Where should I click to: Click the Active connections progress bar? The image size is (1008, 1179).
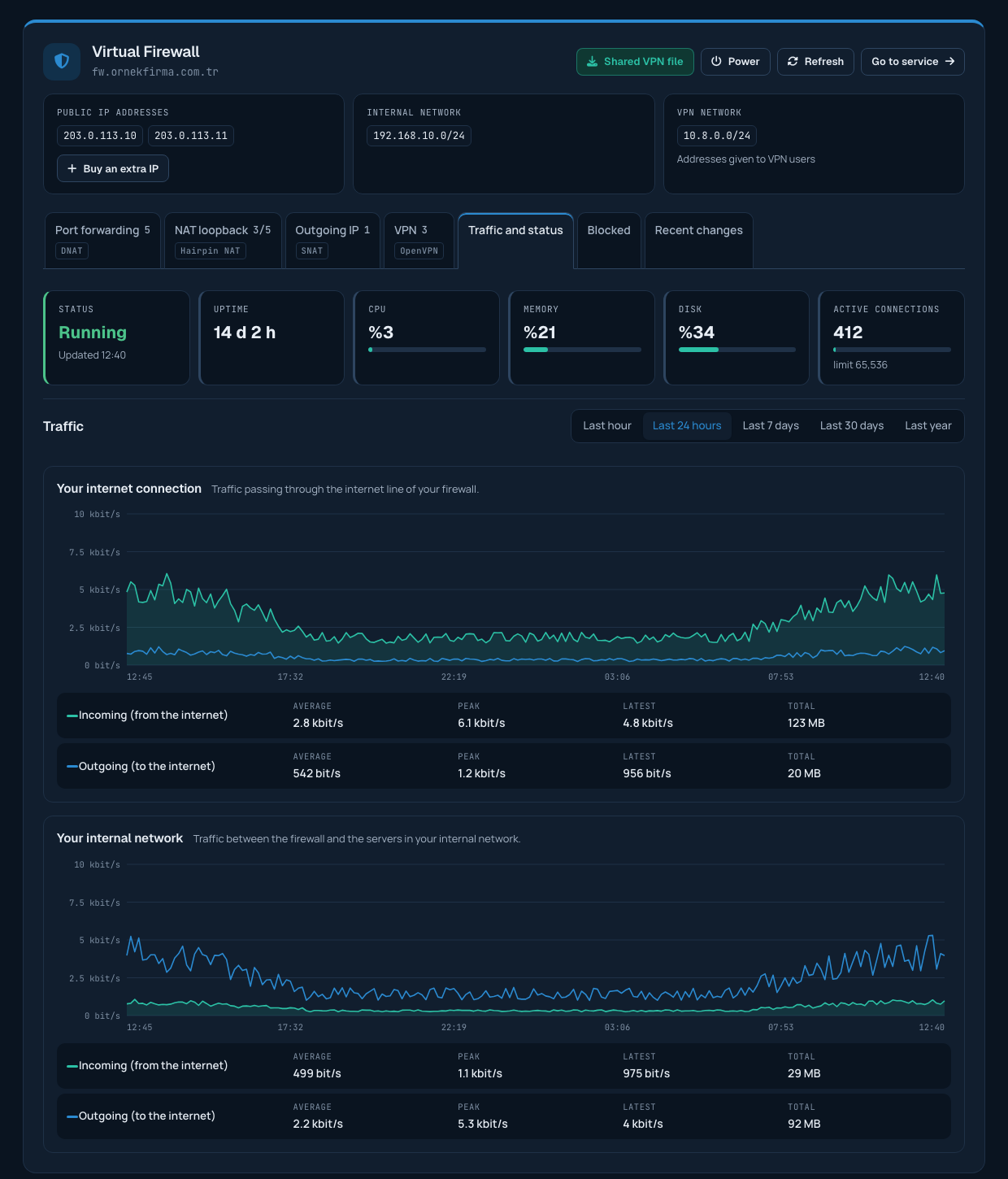coord(892,350)
